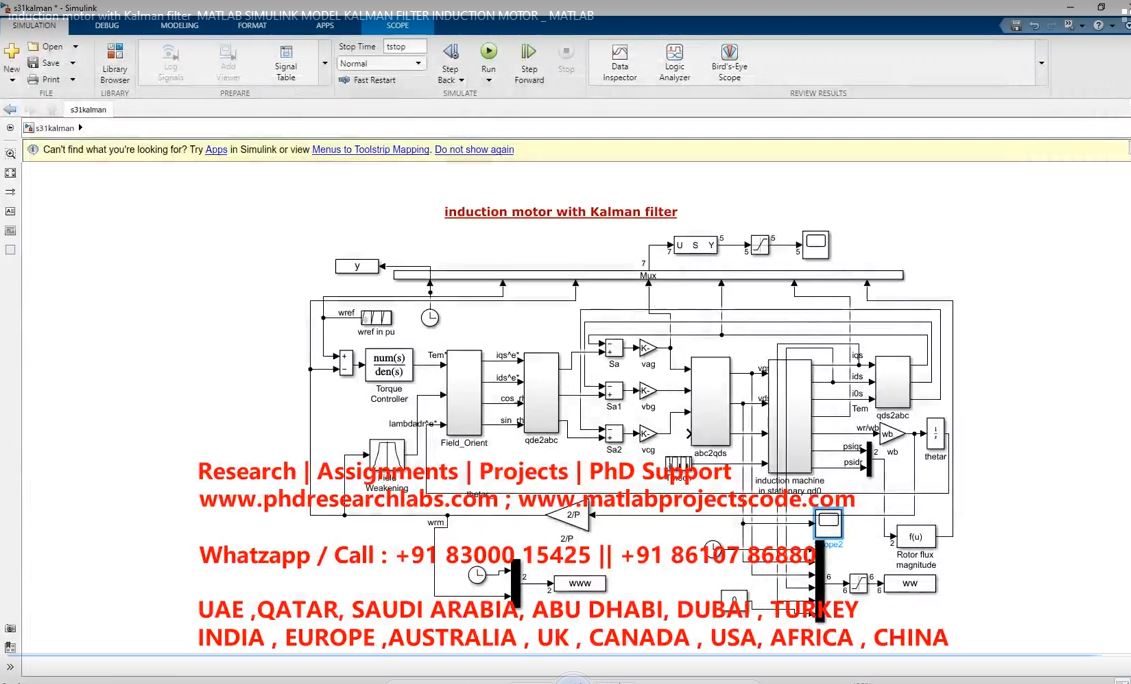The height and width of the screenshot is (684, 1131).
Task: Open the Signal Table
Action: [286, 60]
